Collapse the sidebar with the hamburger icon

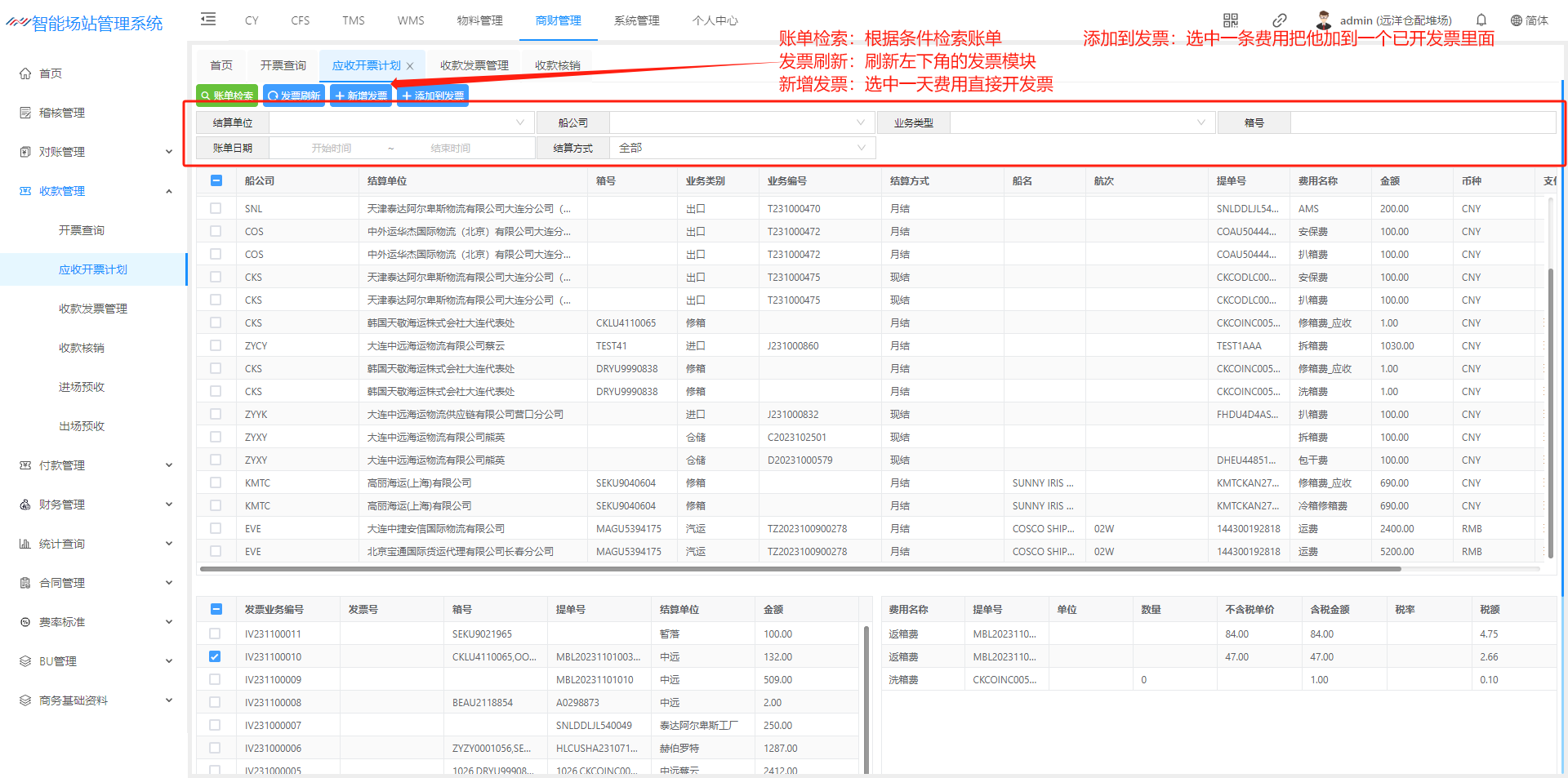coord(208,20)
